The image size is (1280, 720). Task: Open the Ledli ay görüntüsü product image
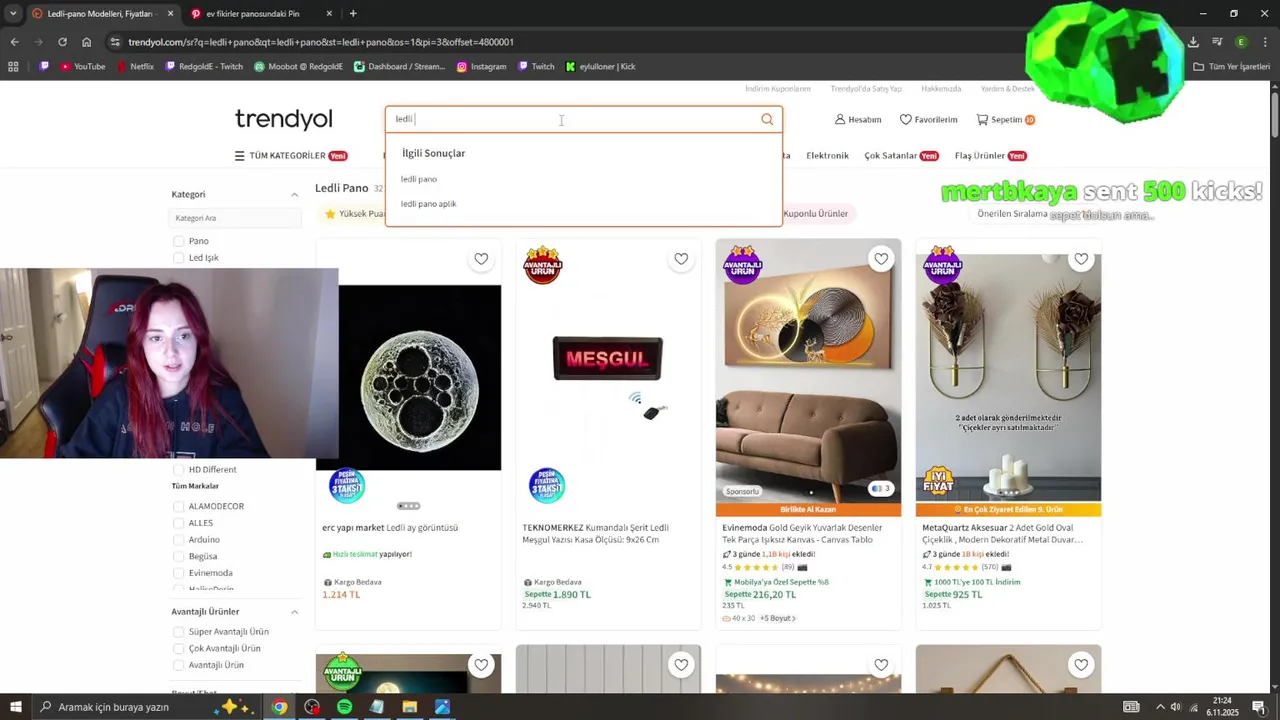tap(409, 378)
